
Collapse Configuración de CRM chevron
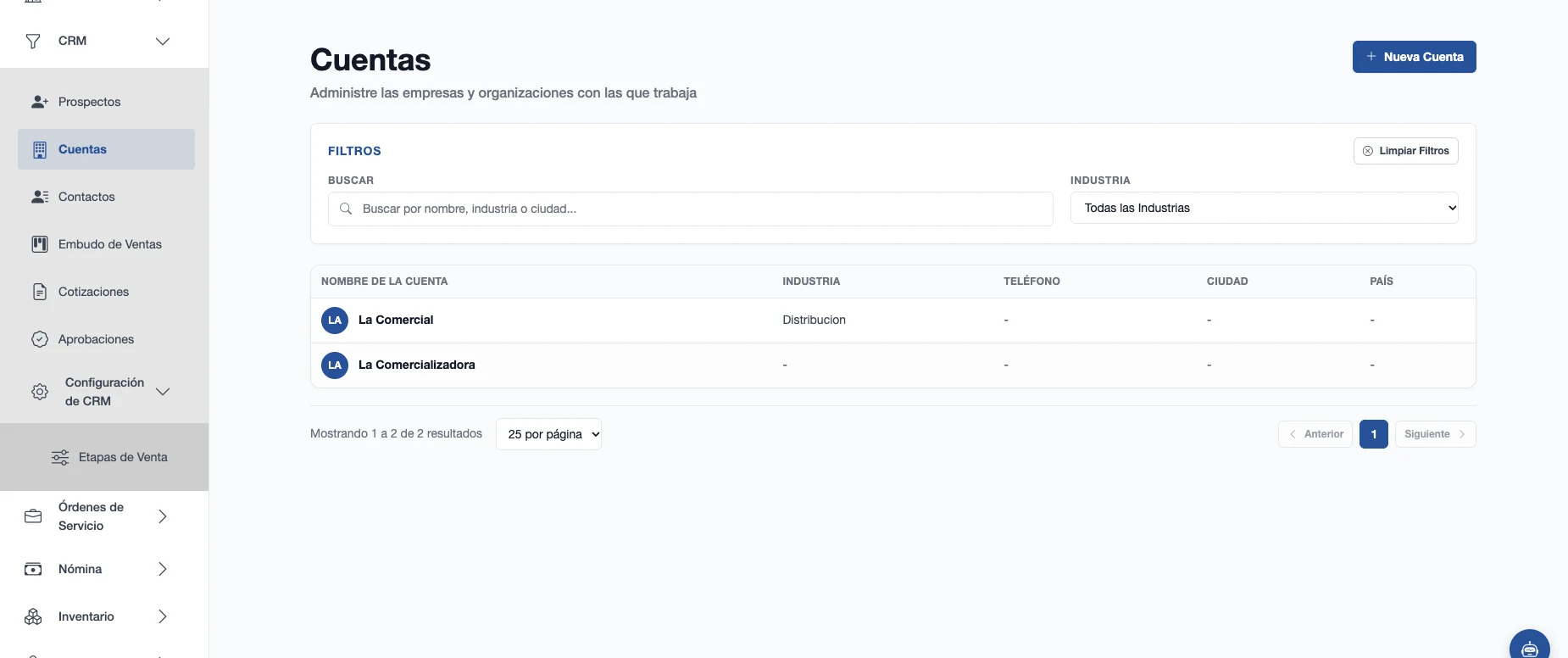163,392
